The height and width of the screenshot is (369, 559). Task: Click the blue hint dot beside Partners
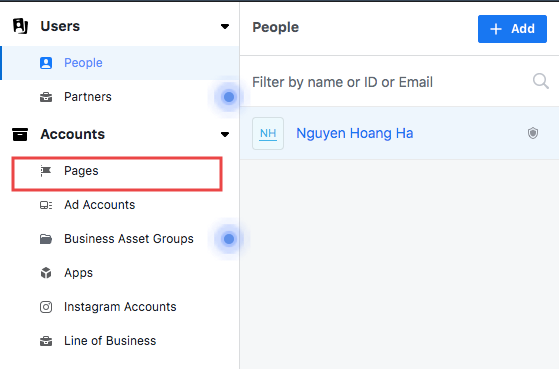pyautogui.click(x=229, y=97)
